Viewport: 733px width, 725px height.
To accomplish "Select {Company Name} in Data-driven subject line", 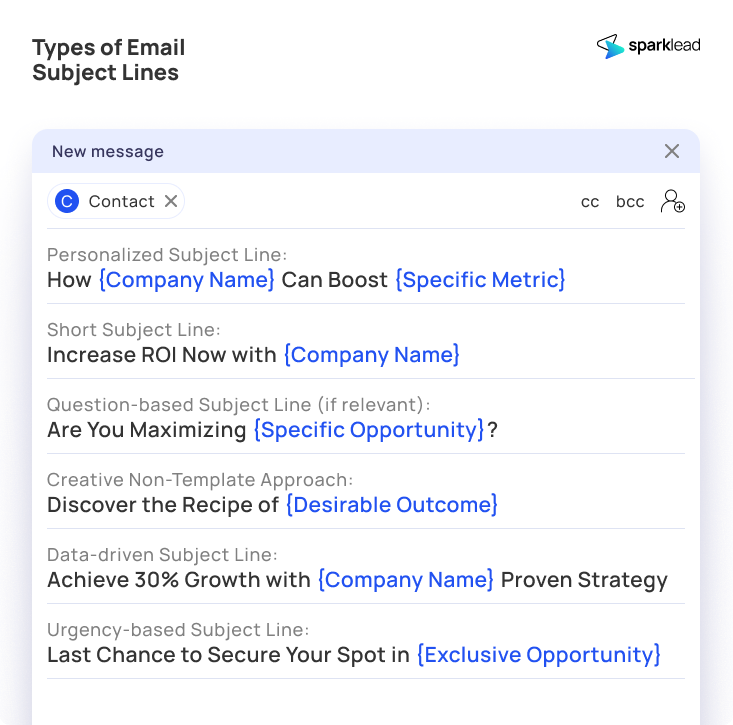I will pyautogui.click(x=406, y=580).
